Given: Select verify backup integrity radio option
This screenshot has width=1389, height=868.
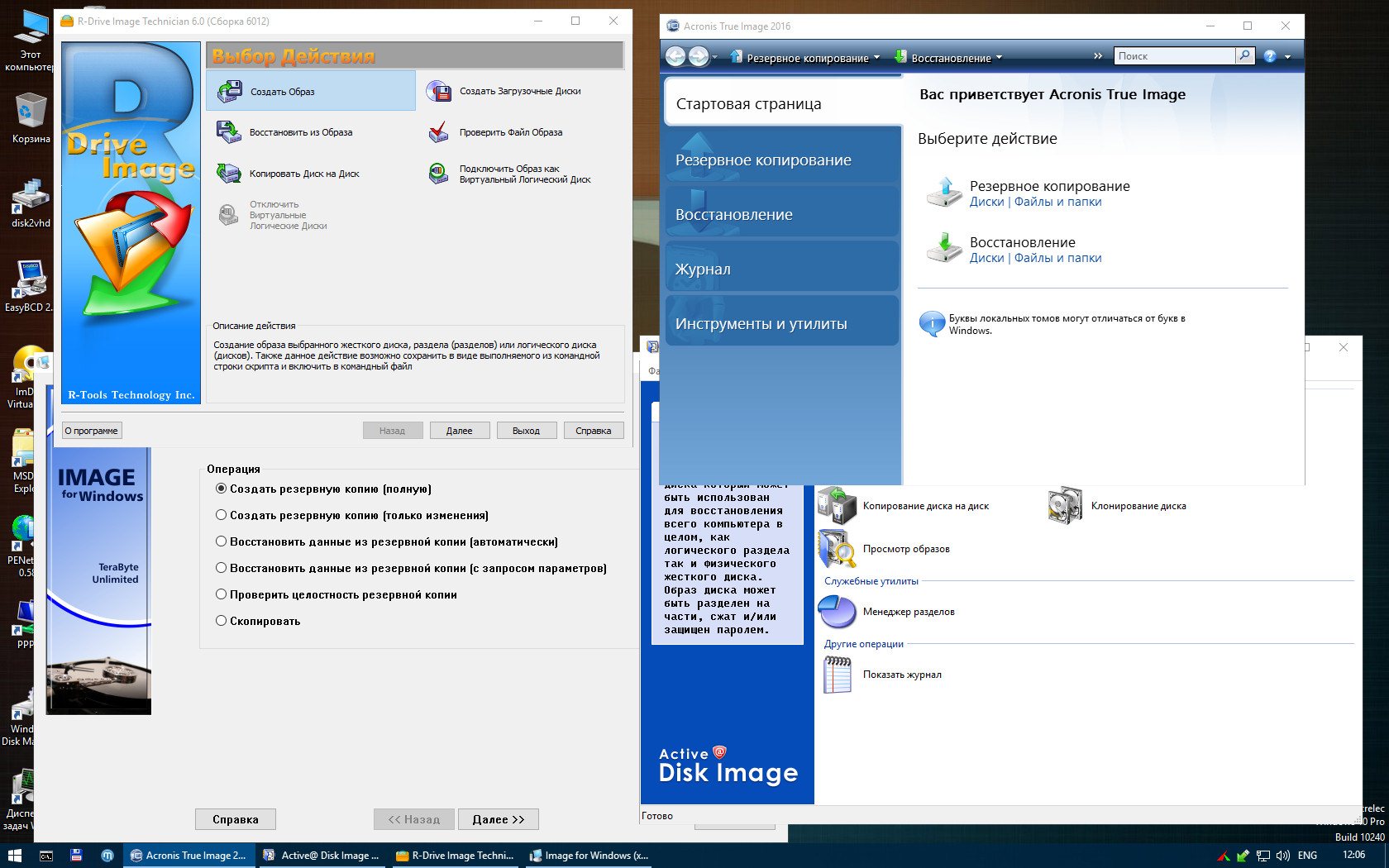Looking at the screenshot, I should [221, 594].
